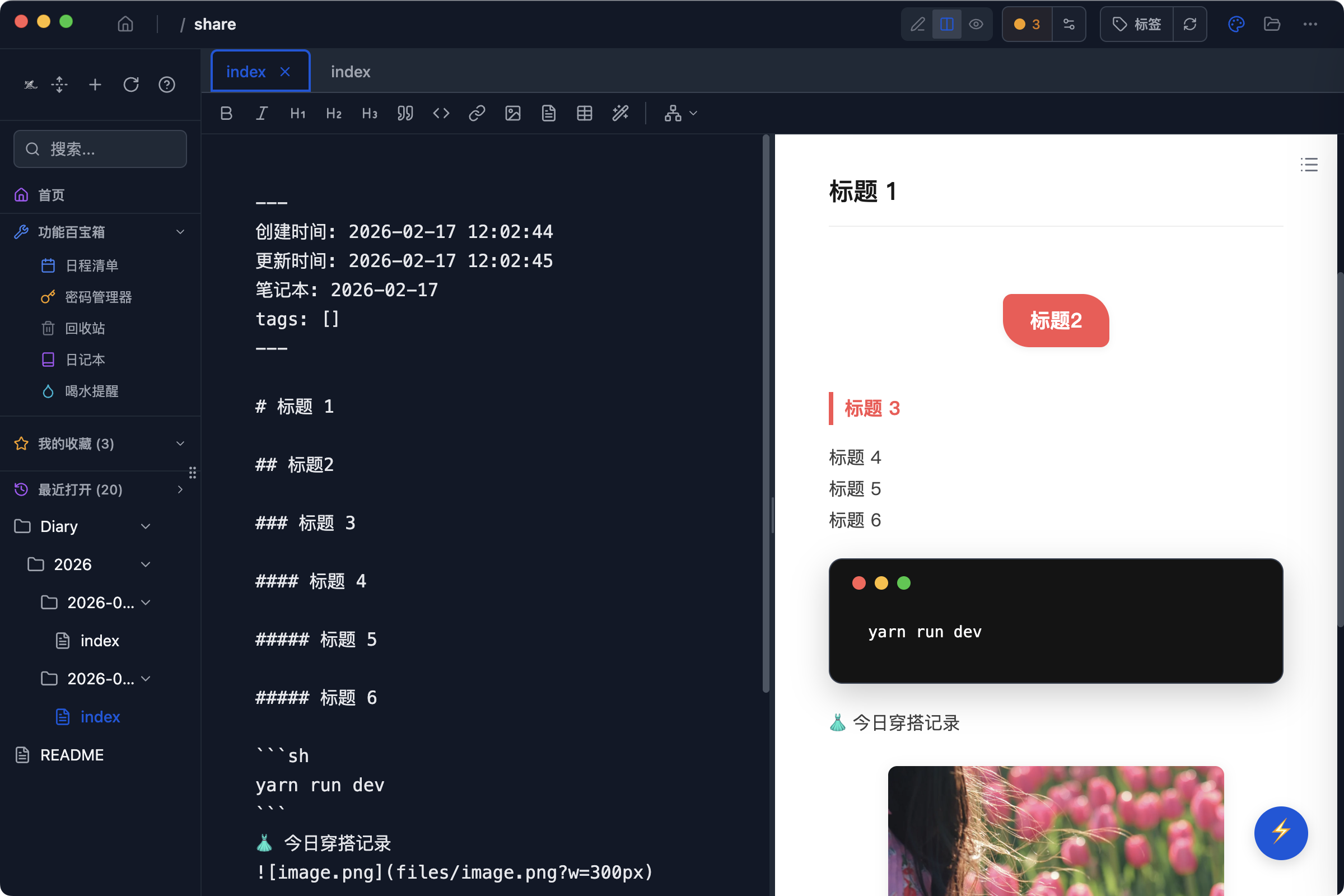Select the README file in the sidebar
The height and width of the screenshot is (896, 1344).
coord(72,755)
